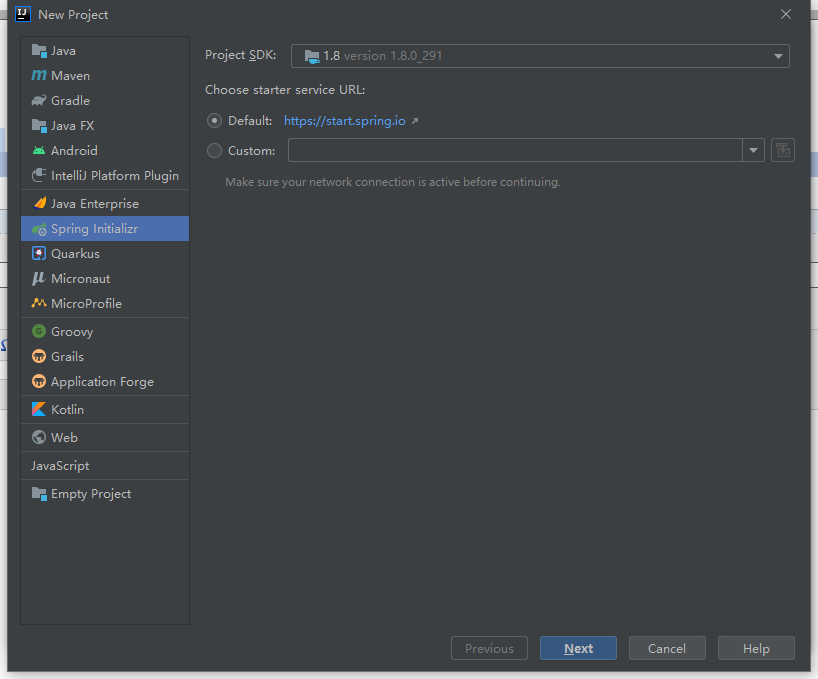Viewport: 818px width, 679px height.
Task: Expand the Custom URL history dropdown arrow
Action: coord(754,151)
